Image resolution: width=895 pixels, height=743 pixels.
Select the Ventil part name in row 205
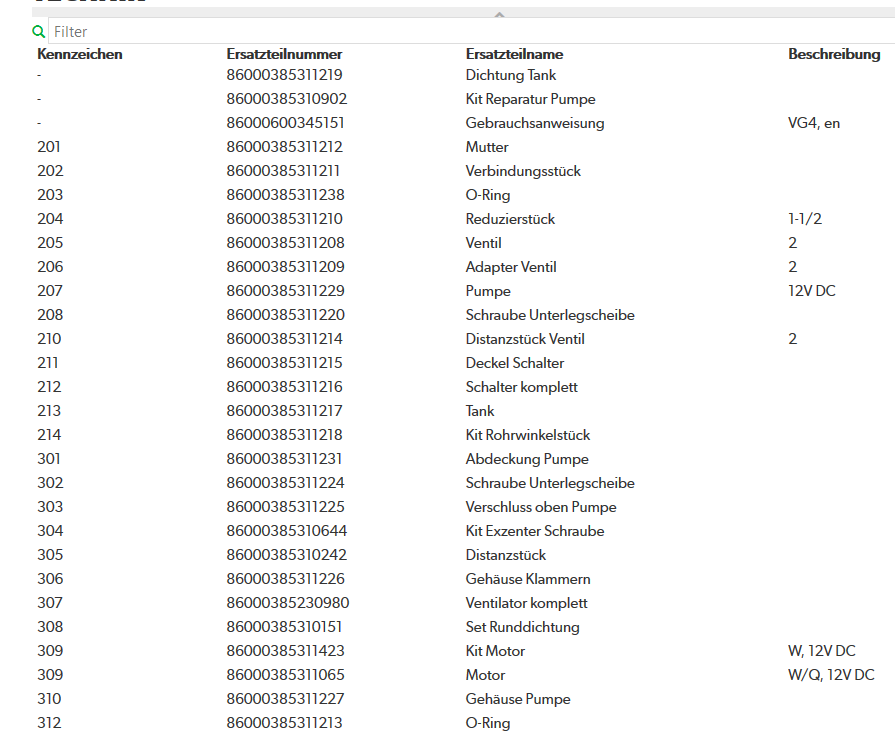[483, 243]
